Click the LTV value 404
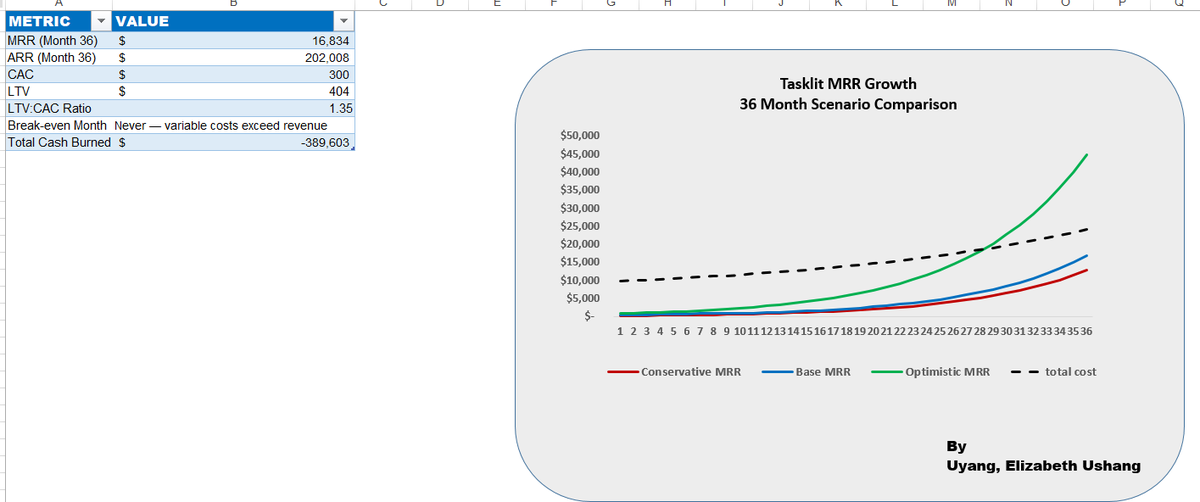 click(x=338, y=91)
